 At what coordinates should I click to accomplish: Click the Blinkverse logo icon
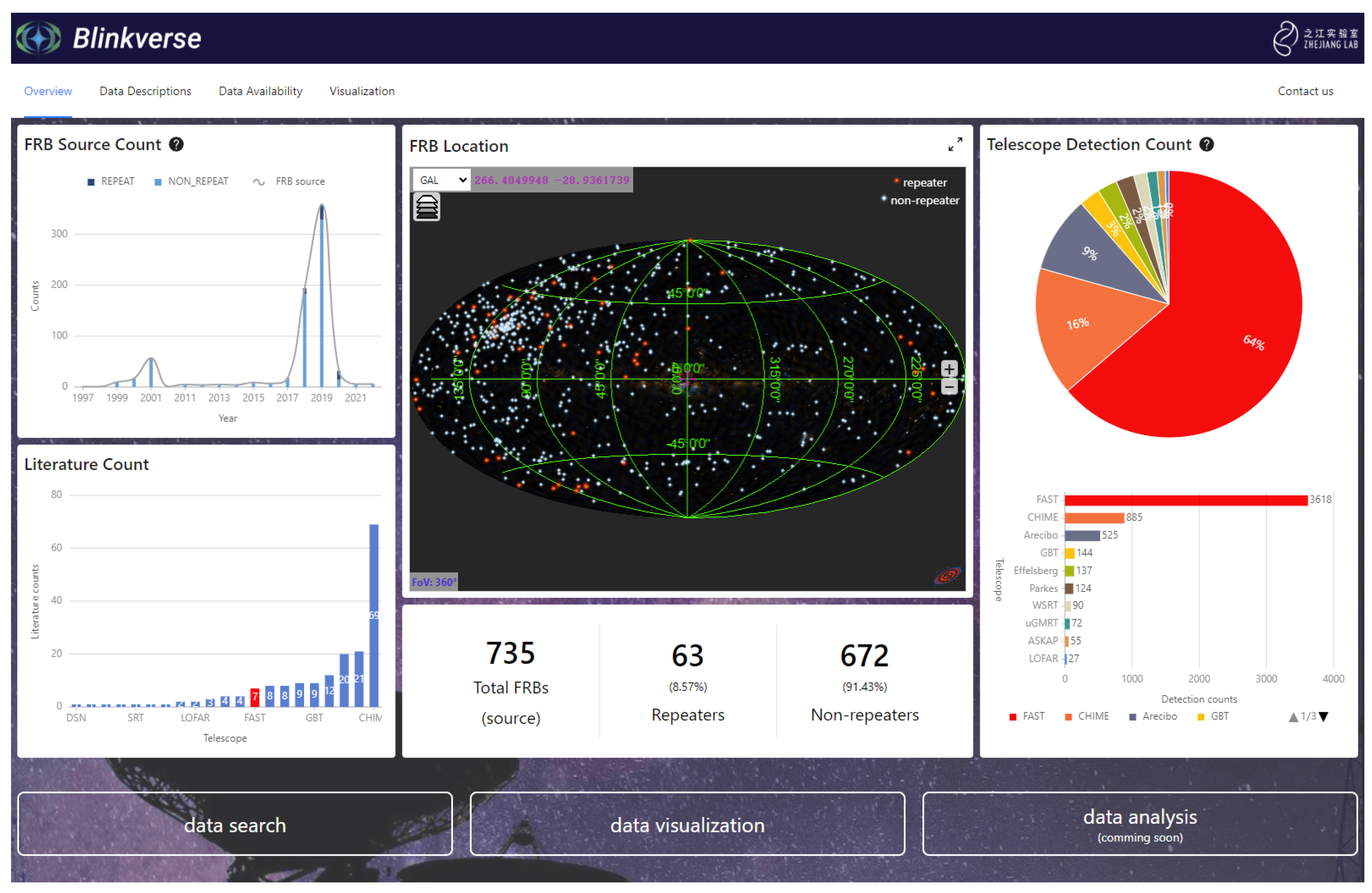pyautogui.click(x=38, y=38)
